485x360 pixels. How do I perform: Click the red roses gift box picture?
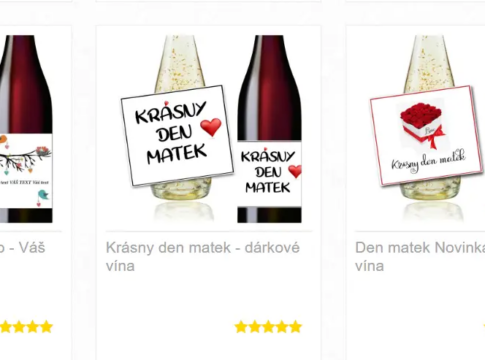pos(422,126)
